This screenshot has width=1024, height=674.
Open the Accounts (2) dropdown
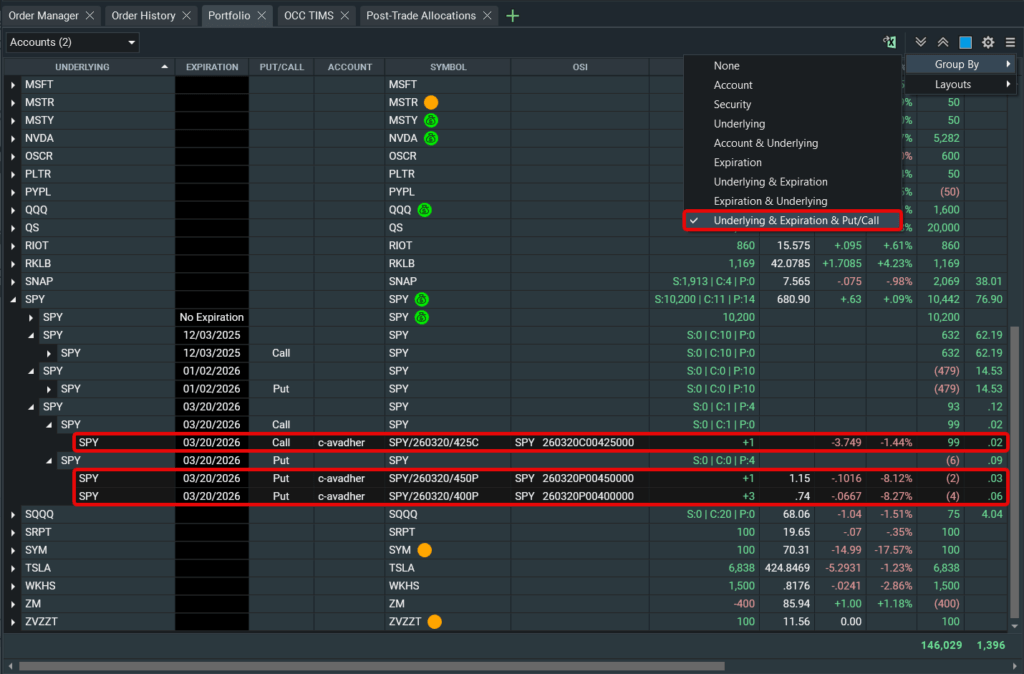(73, 42)
